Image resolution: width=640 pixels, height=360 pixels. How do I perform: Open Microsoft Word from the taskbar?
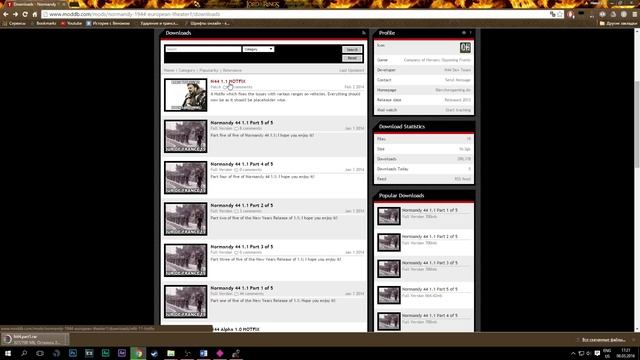(203, 353)
